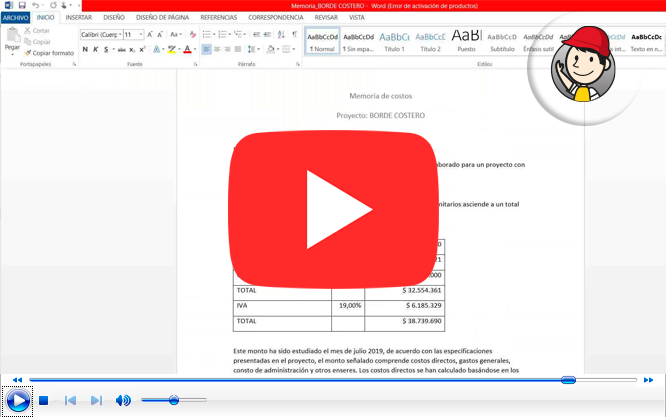Apply Sin espaciado style

tap(358, 42)
